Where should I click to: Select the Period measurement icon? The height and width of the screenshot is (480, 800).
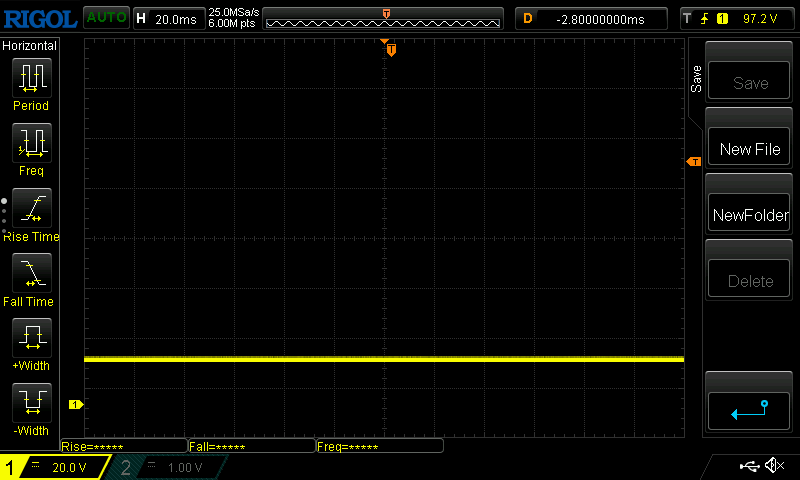click(x=32, y=78)
